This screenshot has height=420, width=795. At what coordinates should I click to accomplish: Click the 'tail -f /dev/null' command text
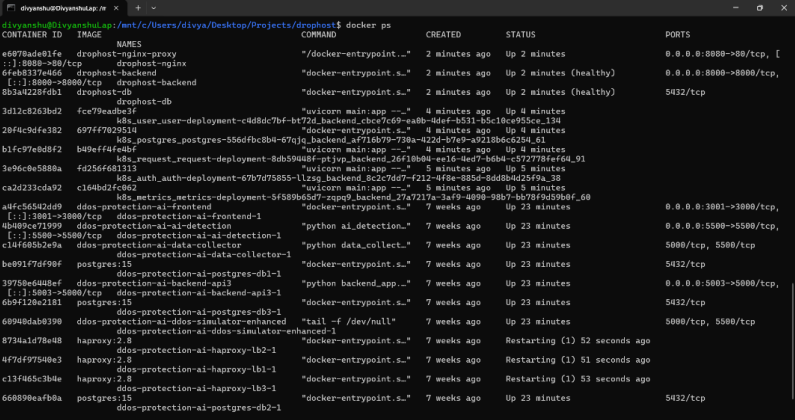tap(348, 322)
